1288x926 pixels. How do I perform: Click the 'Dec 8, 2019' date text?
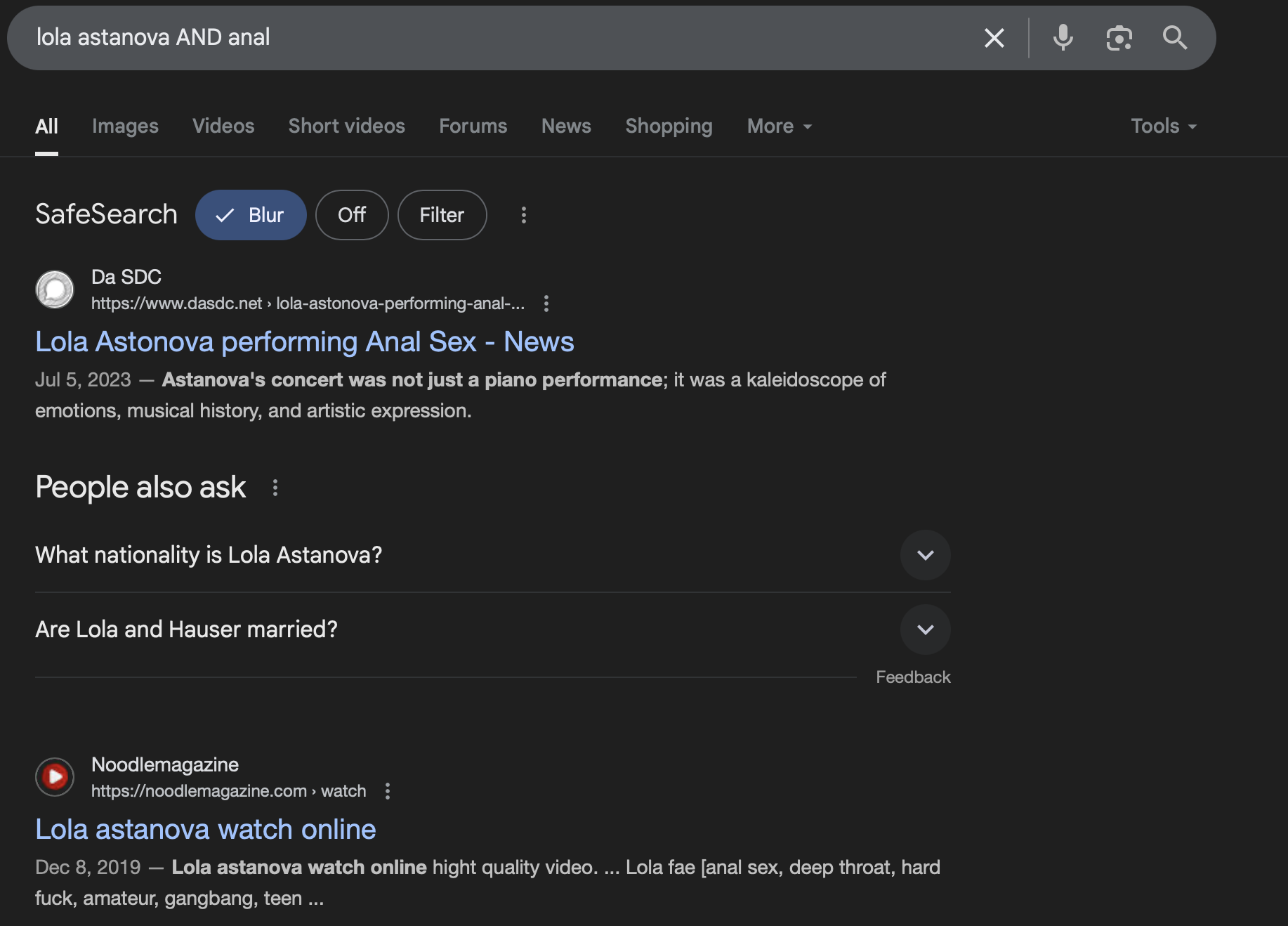point(88,868)
